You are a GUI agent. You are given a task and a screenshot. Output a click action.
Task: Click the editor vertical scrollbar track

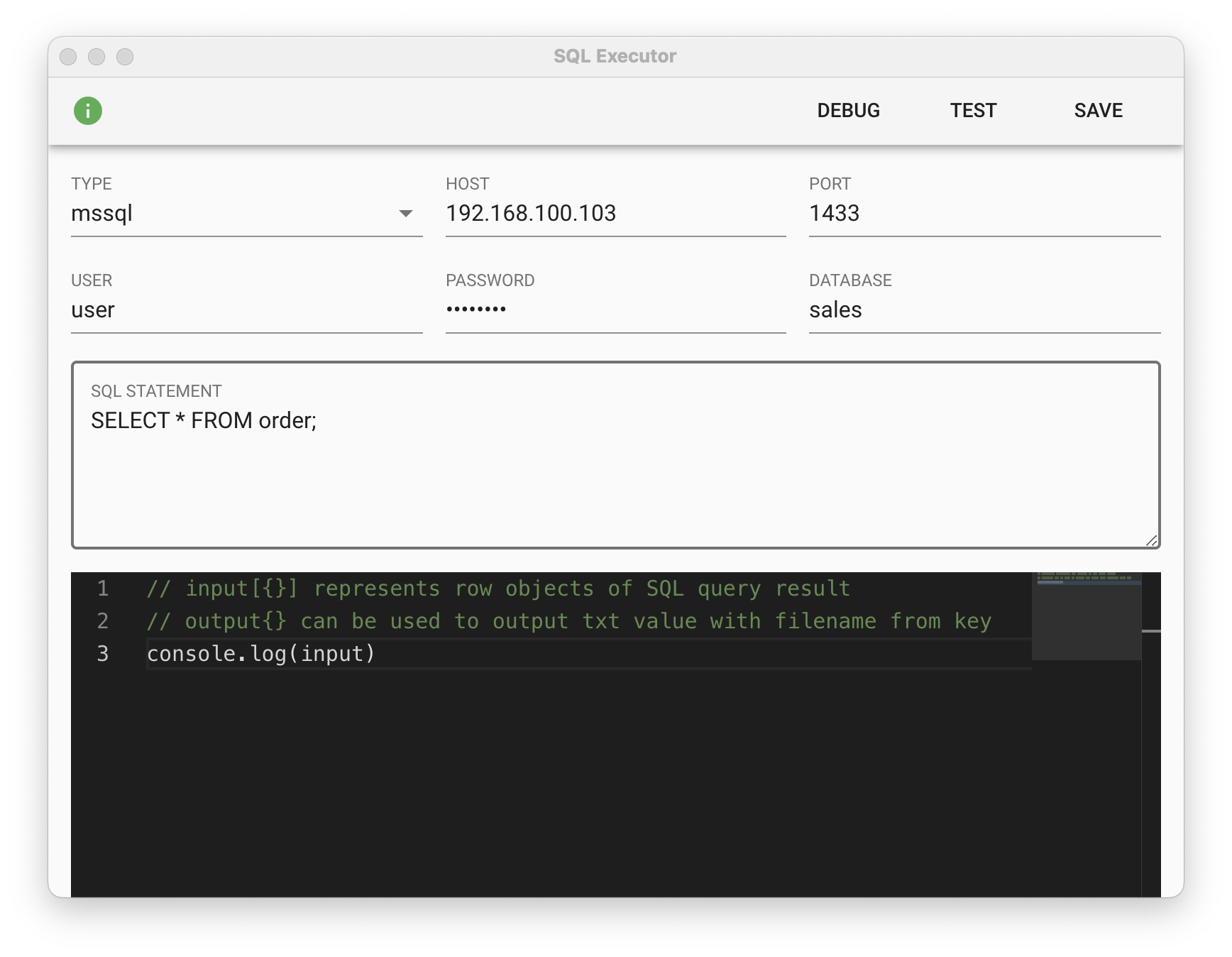pyautogui.click(x=1151, y=745)
